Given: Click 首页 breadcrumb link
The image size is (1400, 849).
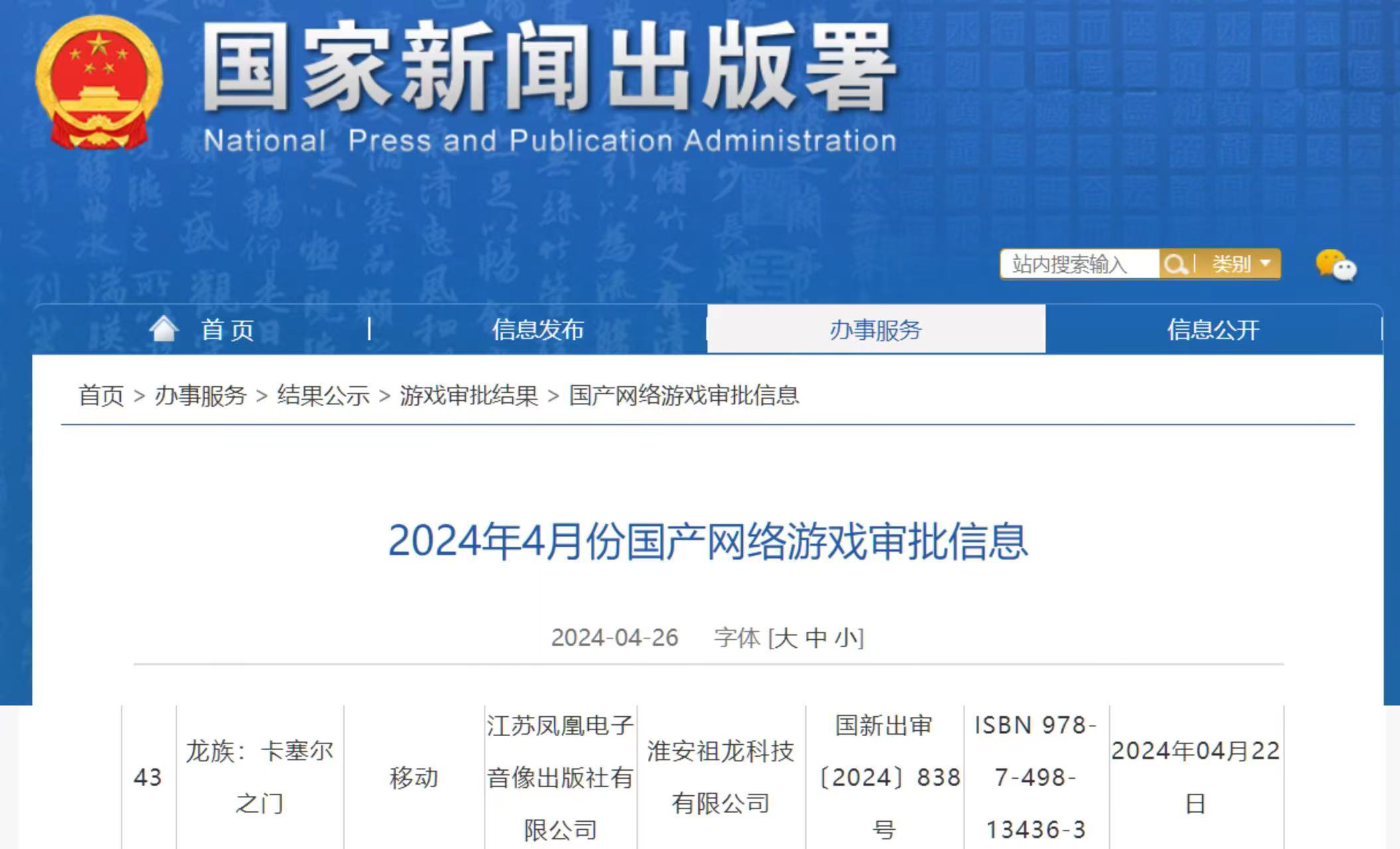Looking at the screenshot, I should (101, 396).
